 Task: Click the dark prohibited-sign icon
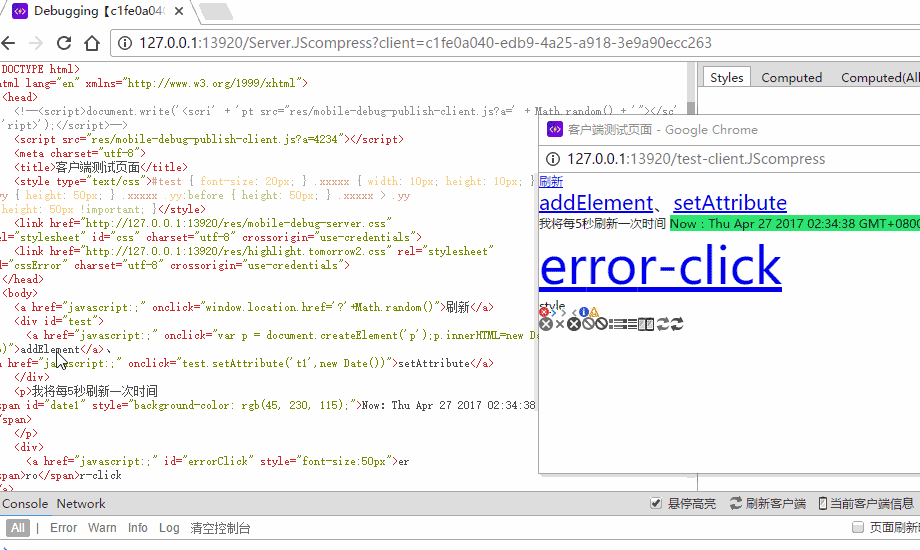601,323
